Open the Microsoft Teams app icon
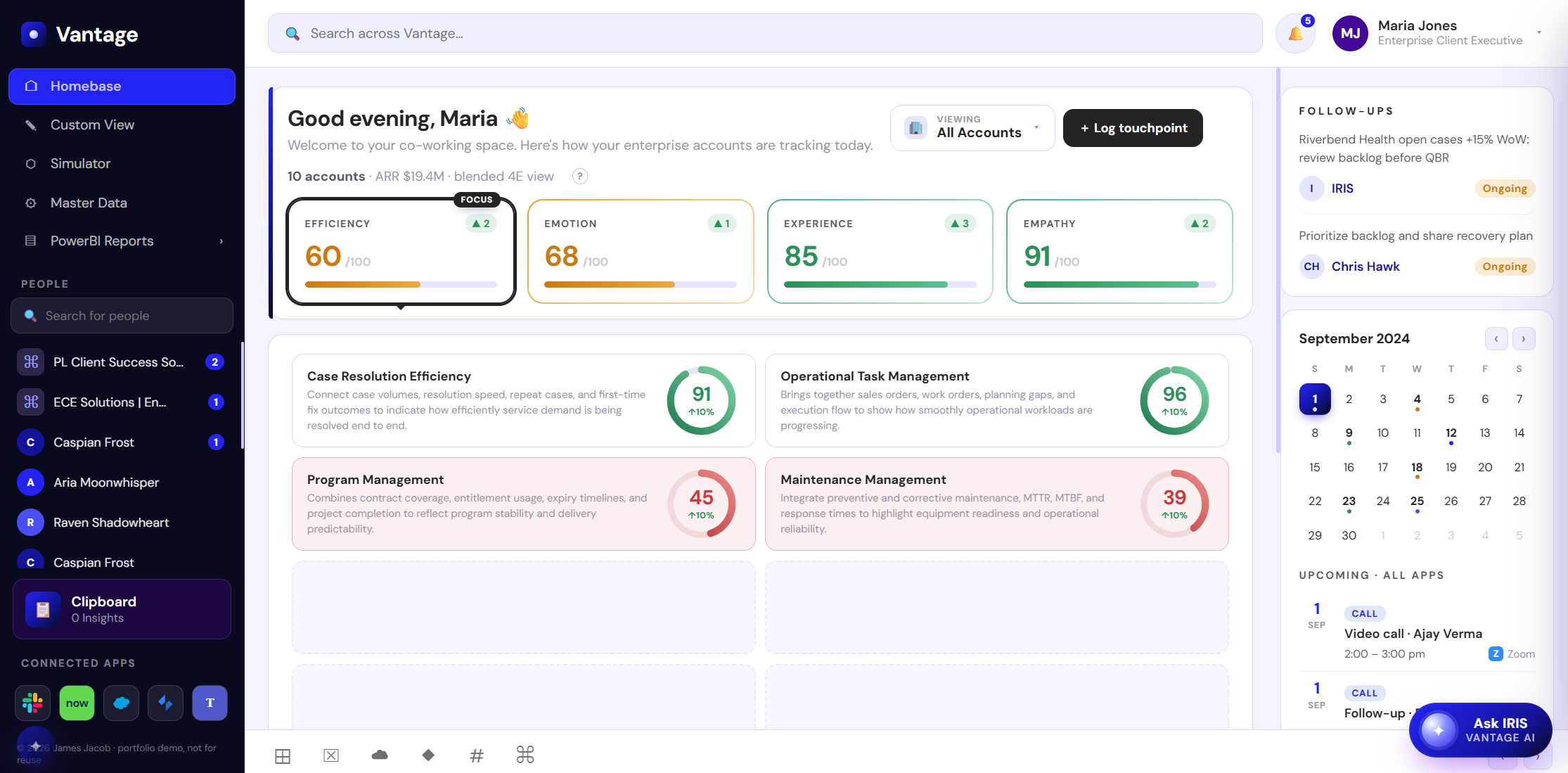 210,703
